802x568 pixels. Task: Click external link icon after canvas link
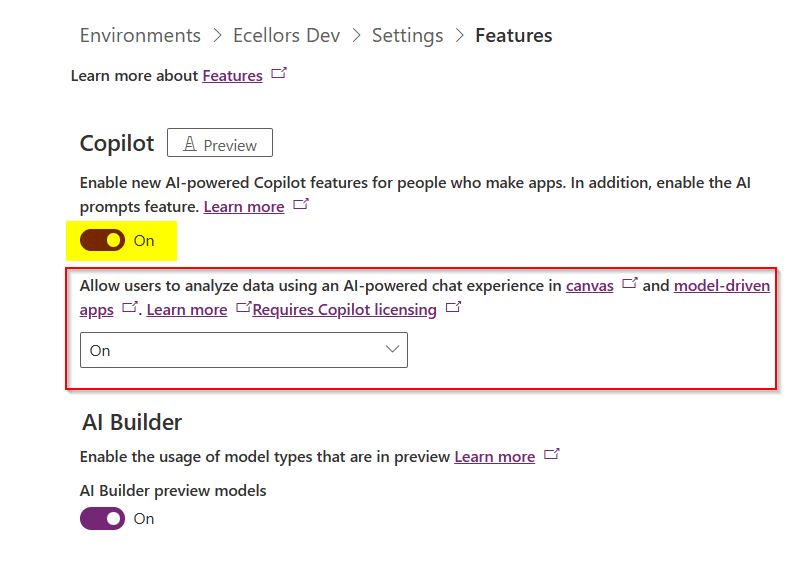630,284
